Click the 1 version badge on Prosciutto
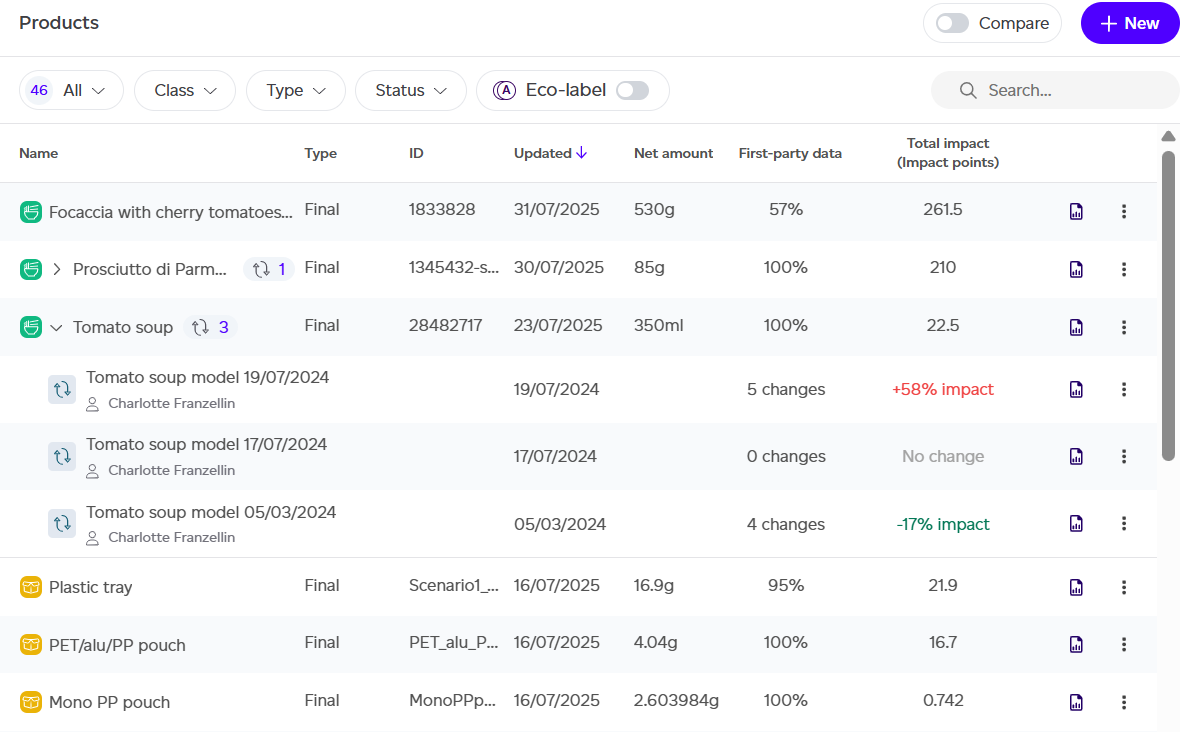The height and width of the screenshot is (732, 1201). click(269, 269)
